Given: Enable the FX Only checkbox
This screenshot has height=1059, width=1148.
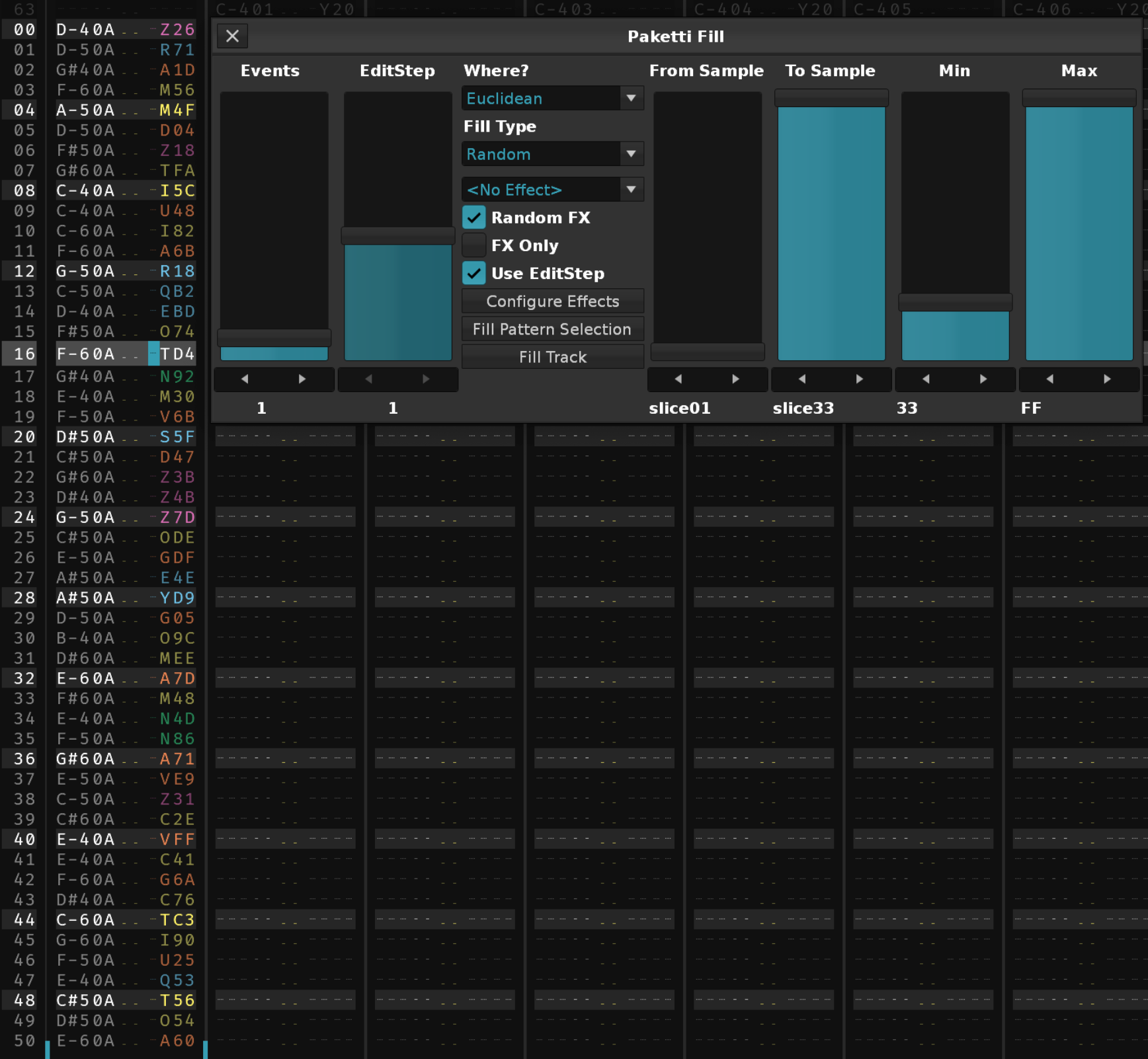Looking at the screenshot, I should tap(473, 245).
